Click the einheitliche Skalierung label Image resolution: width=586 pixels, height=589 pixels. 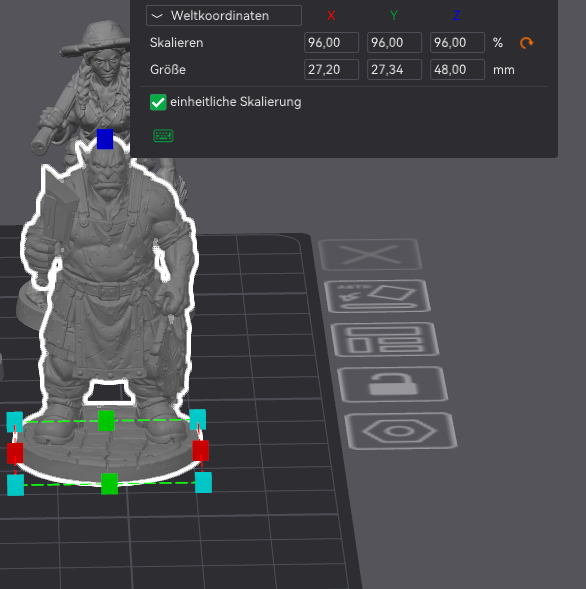point(236,102)
